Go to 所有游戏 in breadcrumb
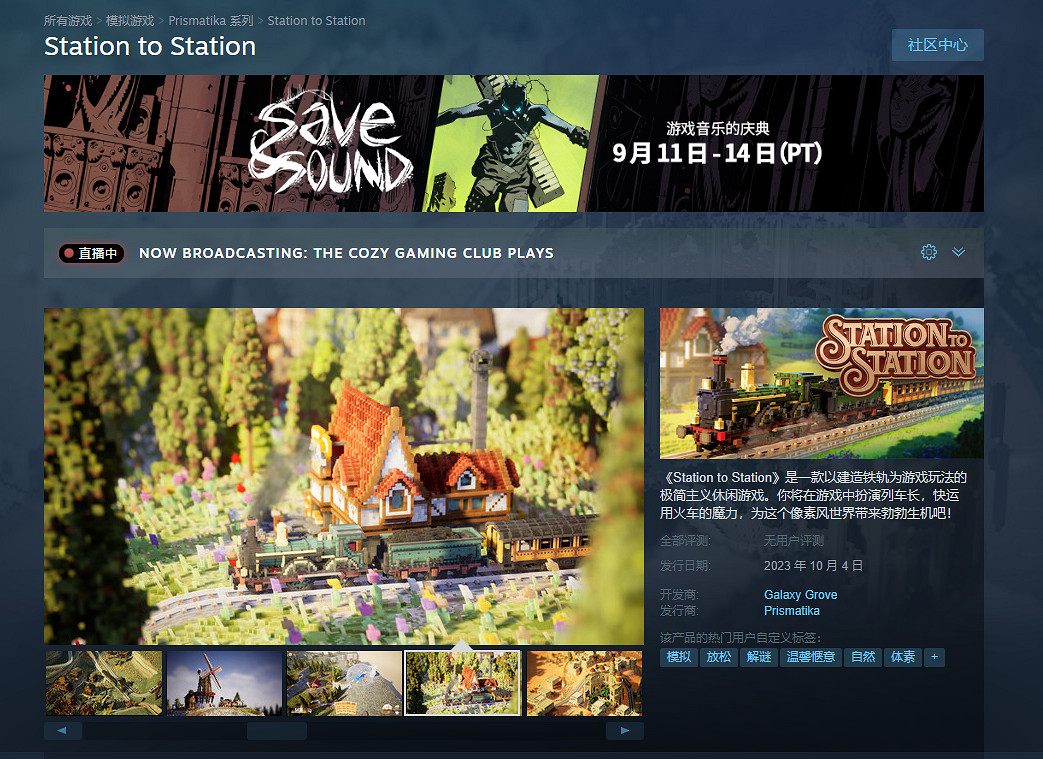Image resolution: width=1043 pixels, height=759 pixels. (68, 21)
